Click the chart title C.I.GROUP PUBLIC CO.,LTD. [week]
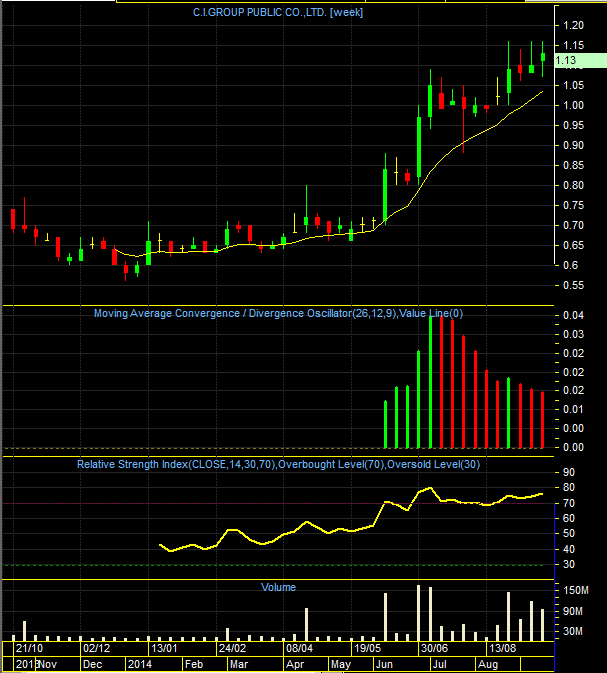607x673 pixels. pos(278,12)
